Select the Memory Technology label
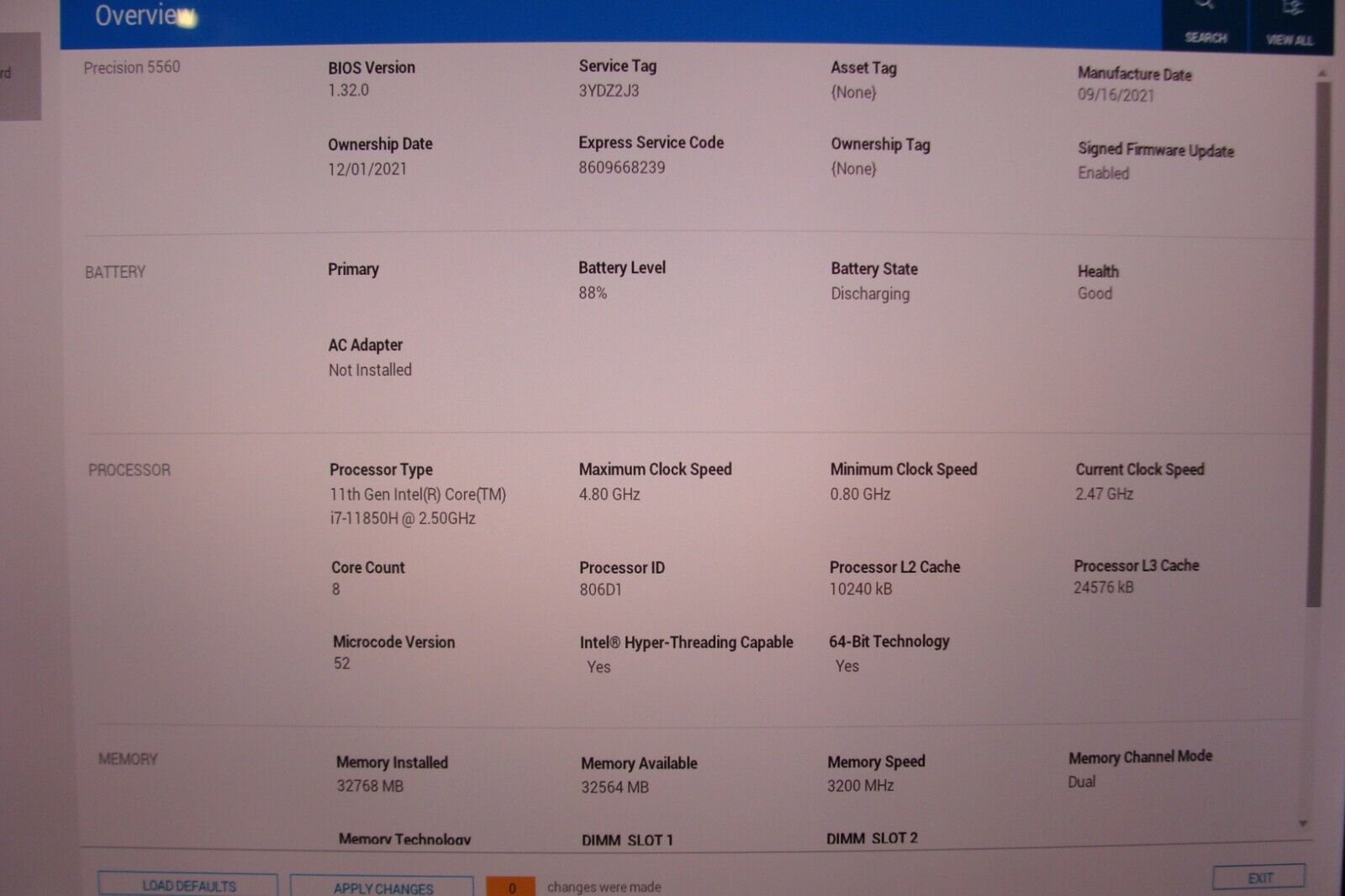 click(404, 839)
